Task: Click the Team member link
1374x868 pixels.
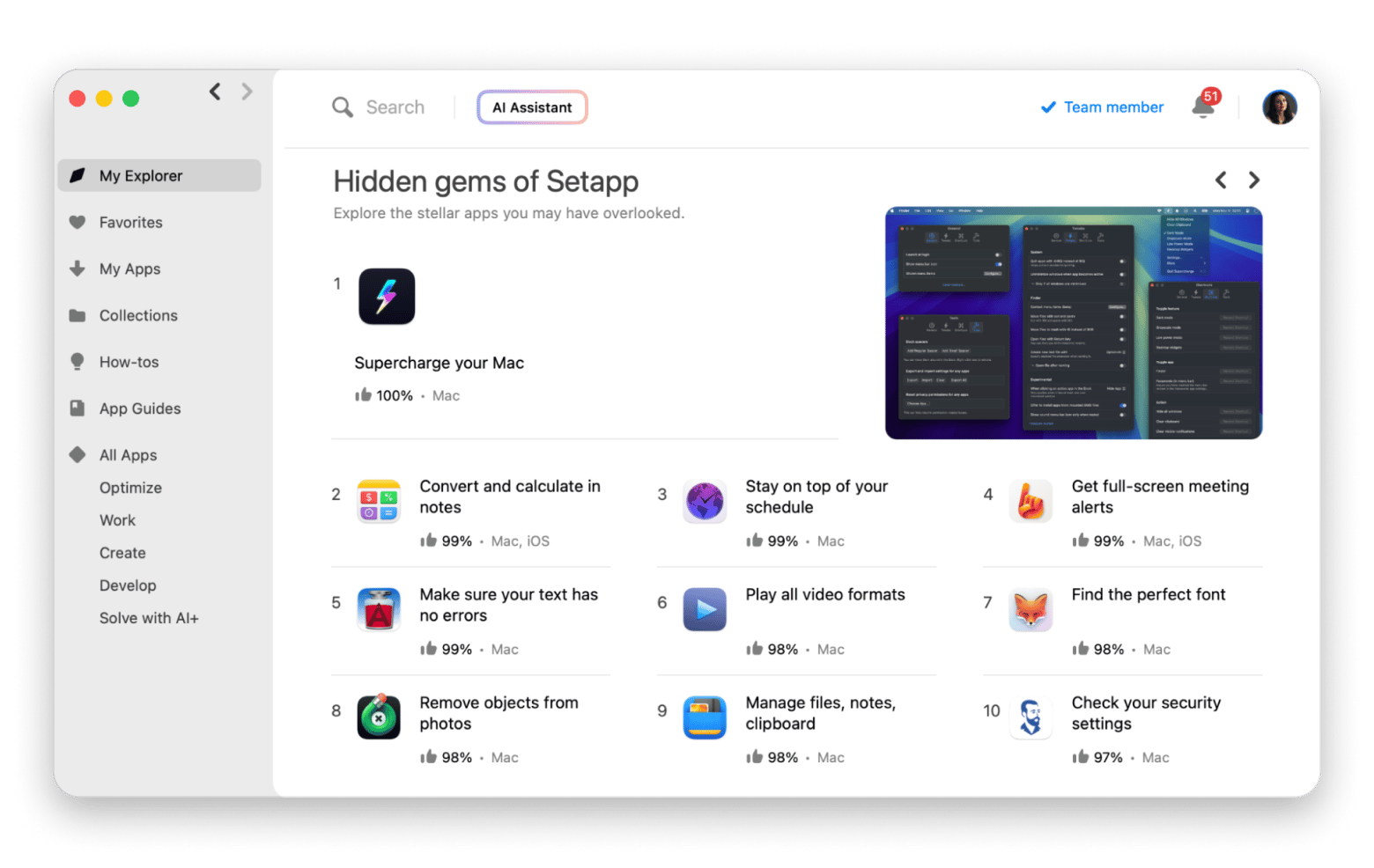Action: pyautogui.click(x=1102, y=107)
